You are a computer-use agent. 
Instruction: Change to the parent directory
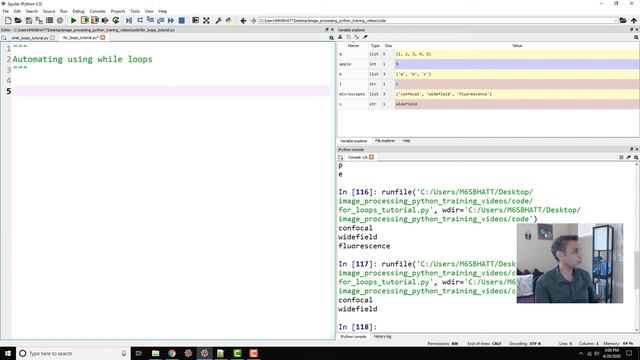633,20
